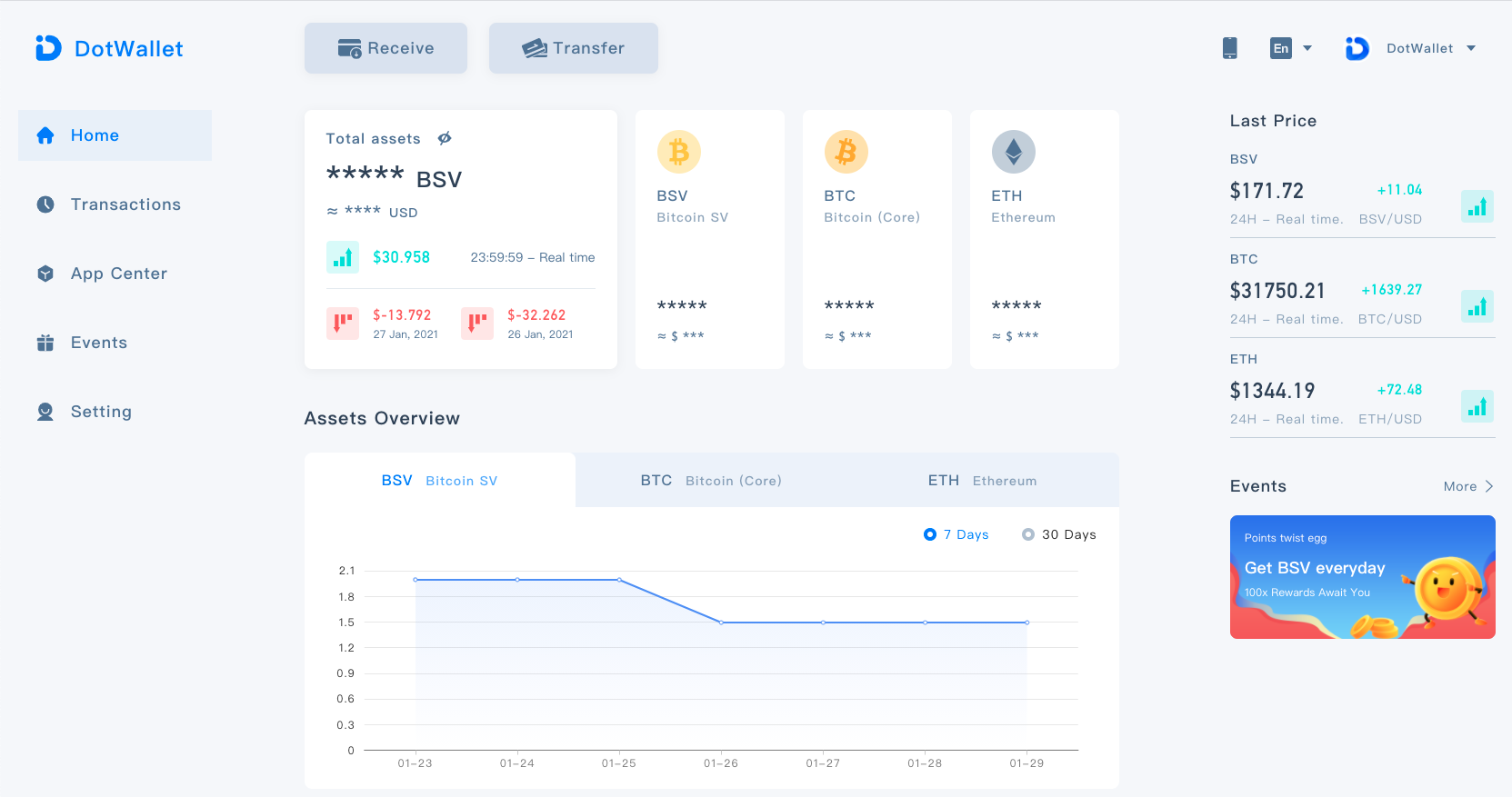Open the ETH price chart icon
Image resolution: width=1512 pixels, height=797 pixels.
click(1477, 406)
